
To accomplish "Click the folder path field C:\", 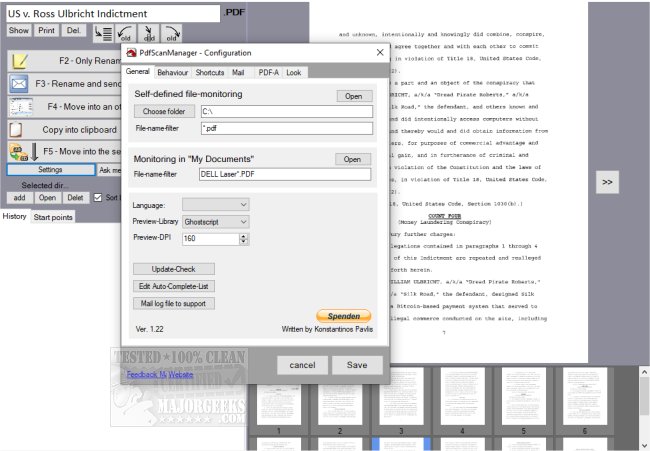I will 287,111.
